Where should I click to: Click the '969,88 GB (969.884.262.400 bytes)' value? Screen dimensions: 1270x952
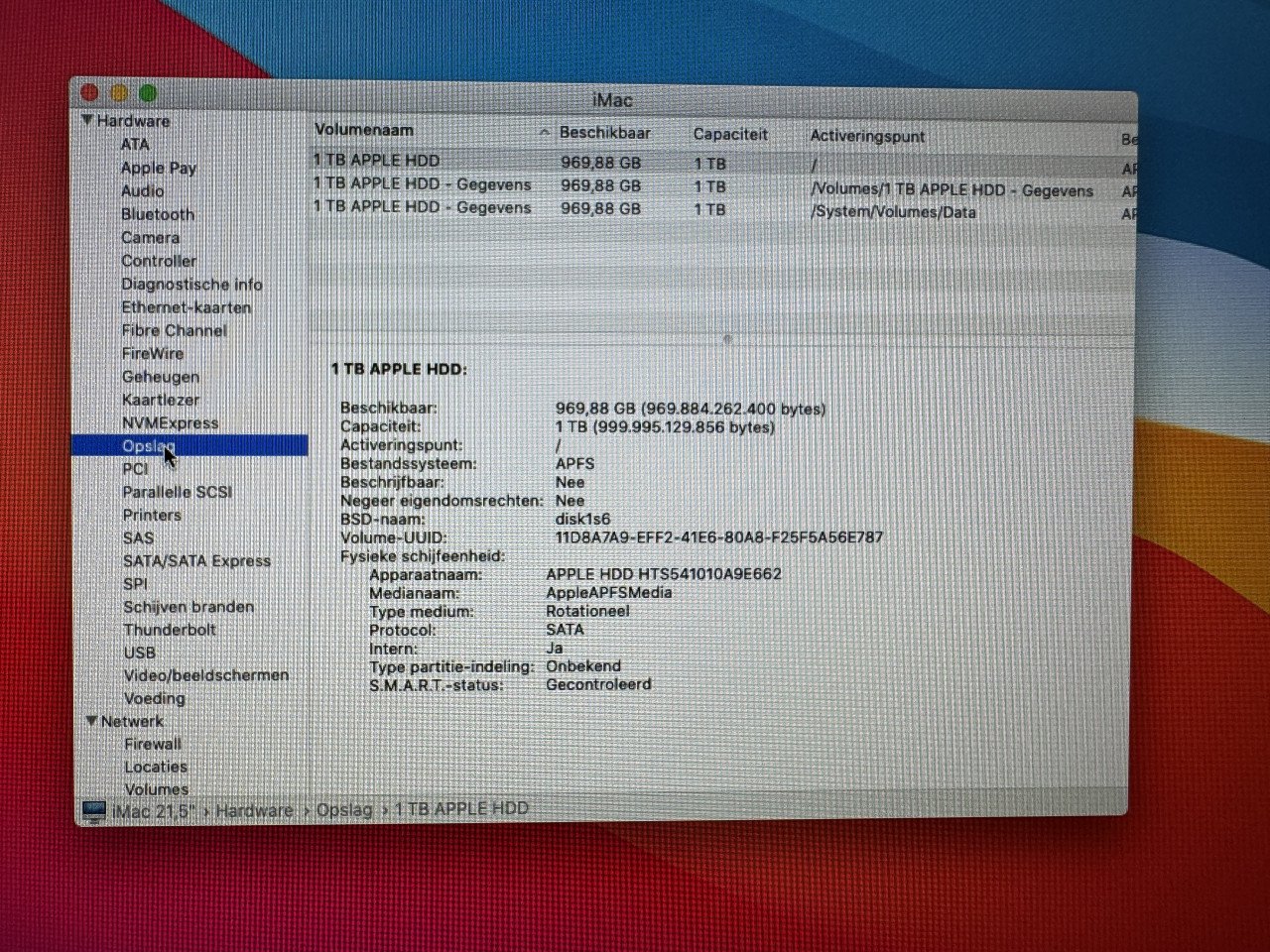point(691,408)
